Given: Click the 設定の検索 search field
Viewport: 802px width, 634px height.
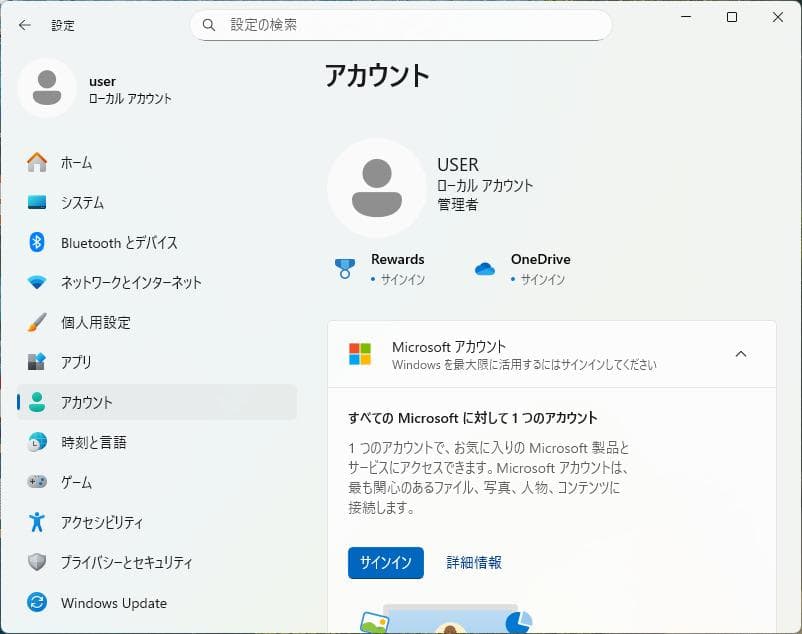Looking at the screenshot, I should [400, 24].
